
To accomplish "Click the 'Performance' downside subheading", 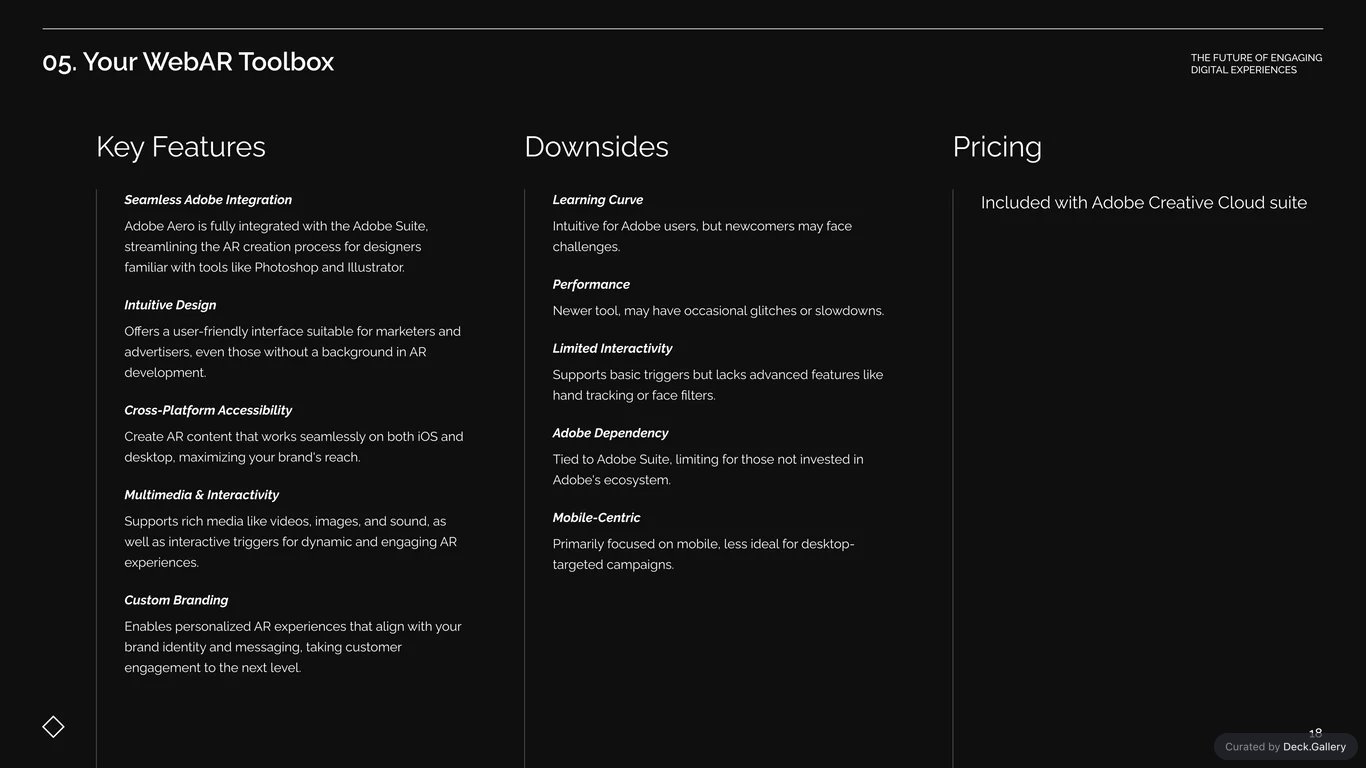I will point(591,285).
